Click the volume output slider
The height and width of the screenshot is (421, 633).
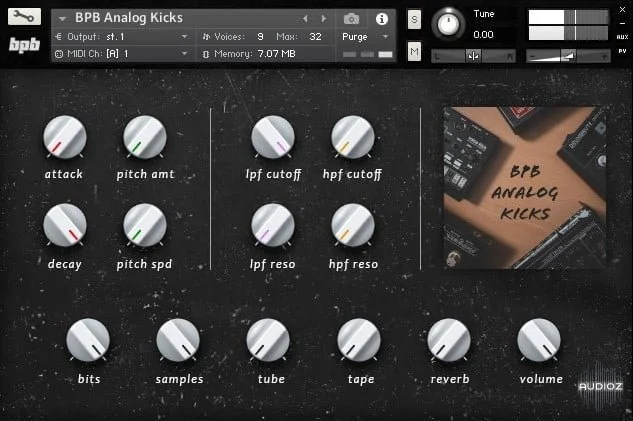point(568,56)
